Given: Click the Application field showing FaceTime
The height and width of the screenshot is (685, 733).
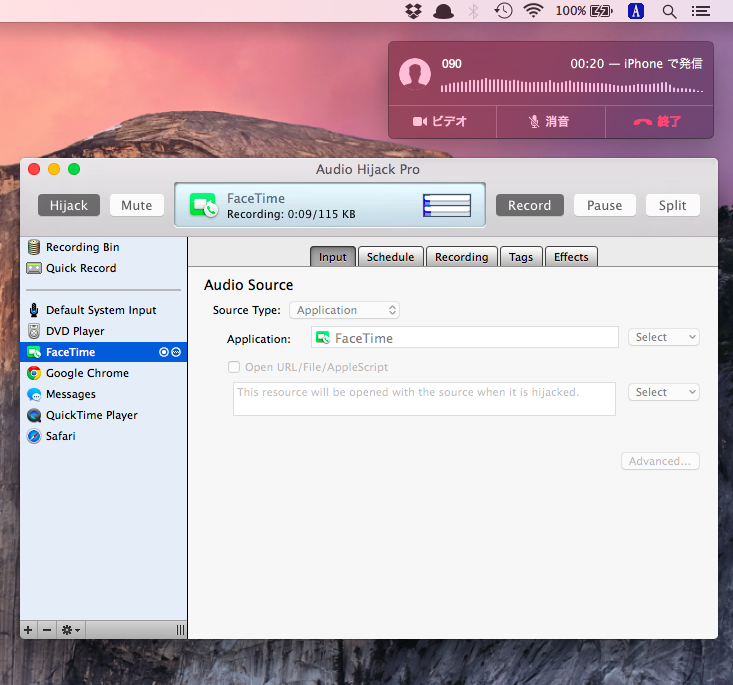Looking at the screenshot, I should (465, 337).
